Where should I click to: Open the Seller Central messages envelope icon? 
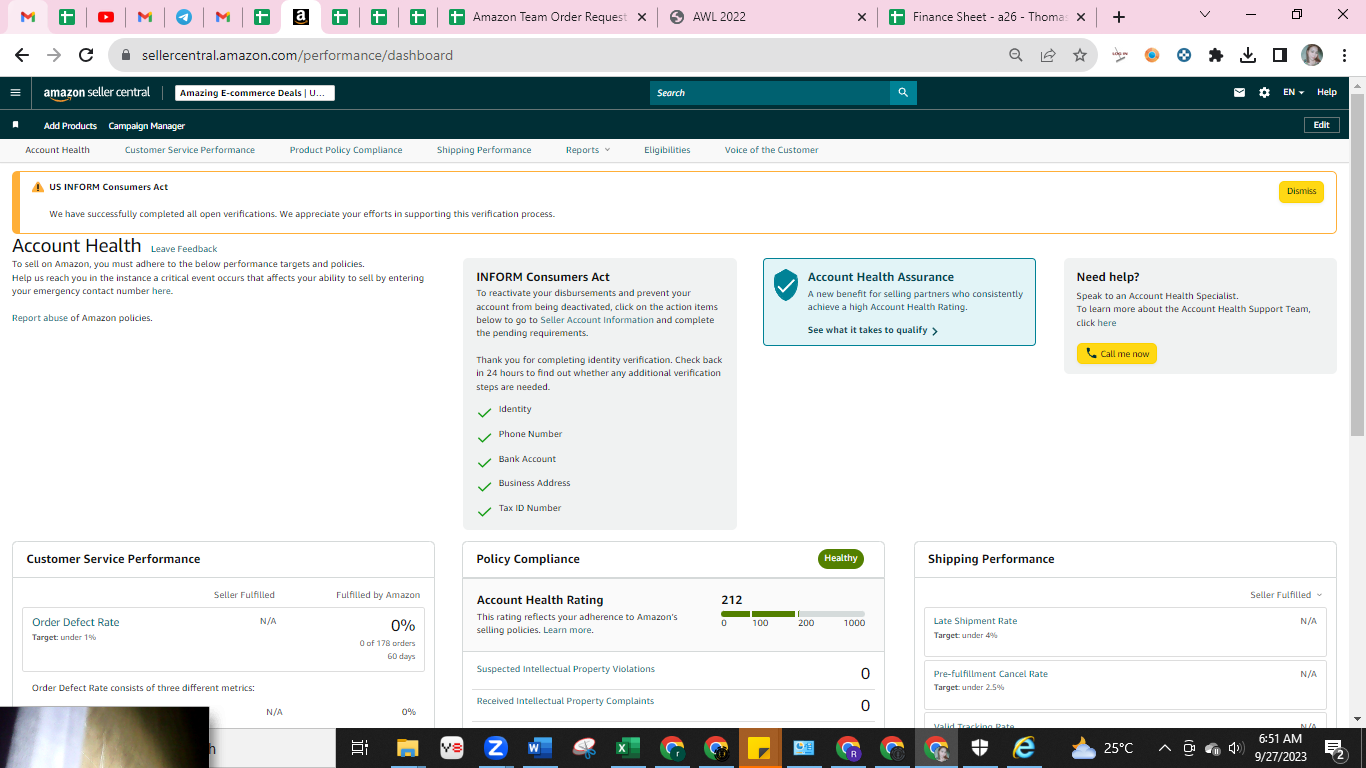pyautogui.click(x=1240, y=93)
